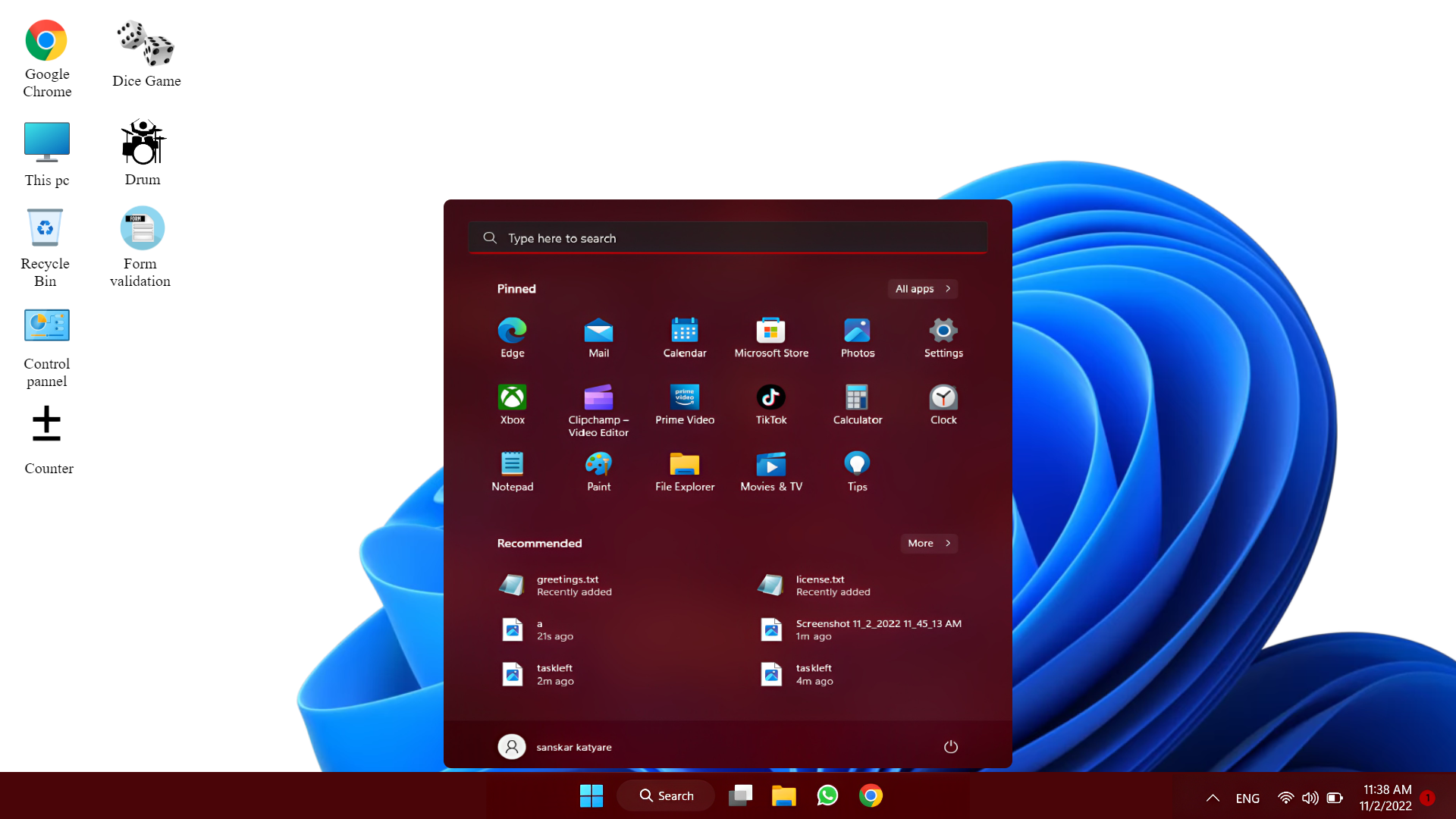Expand the All apps list

(922, 289)
